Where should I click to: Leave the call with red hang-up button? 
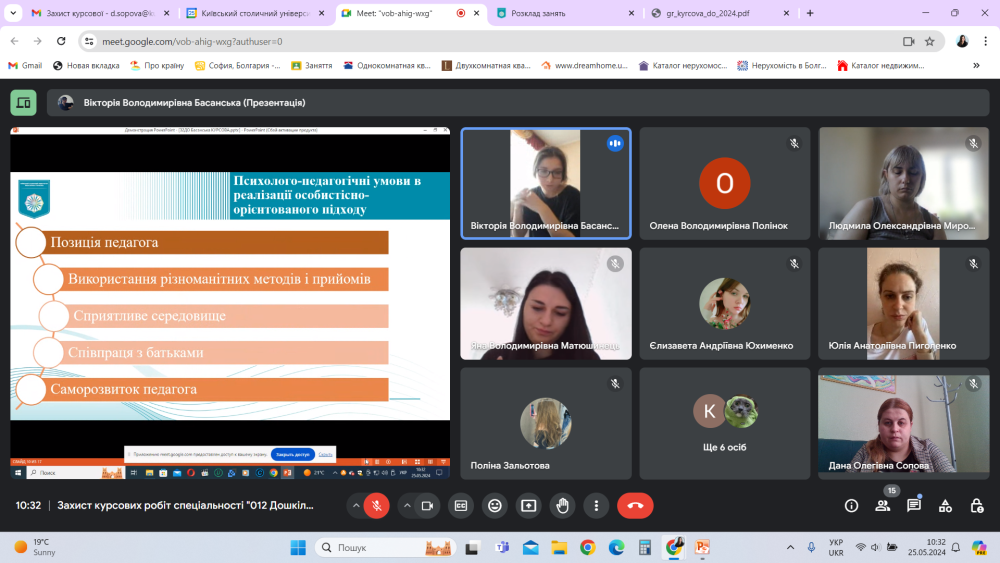coord(635,506)
